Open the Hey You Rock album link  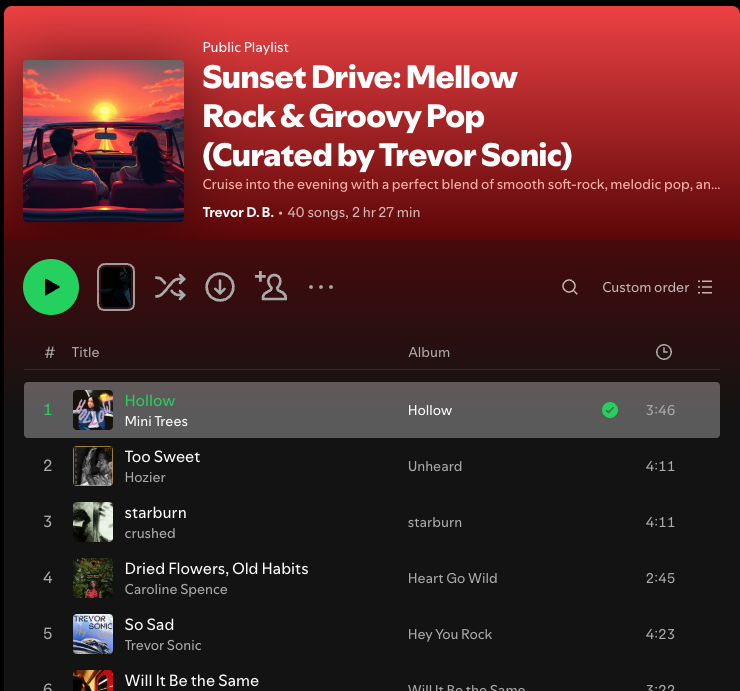pos(450,634)
